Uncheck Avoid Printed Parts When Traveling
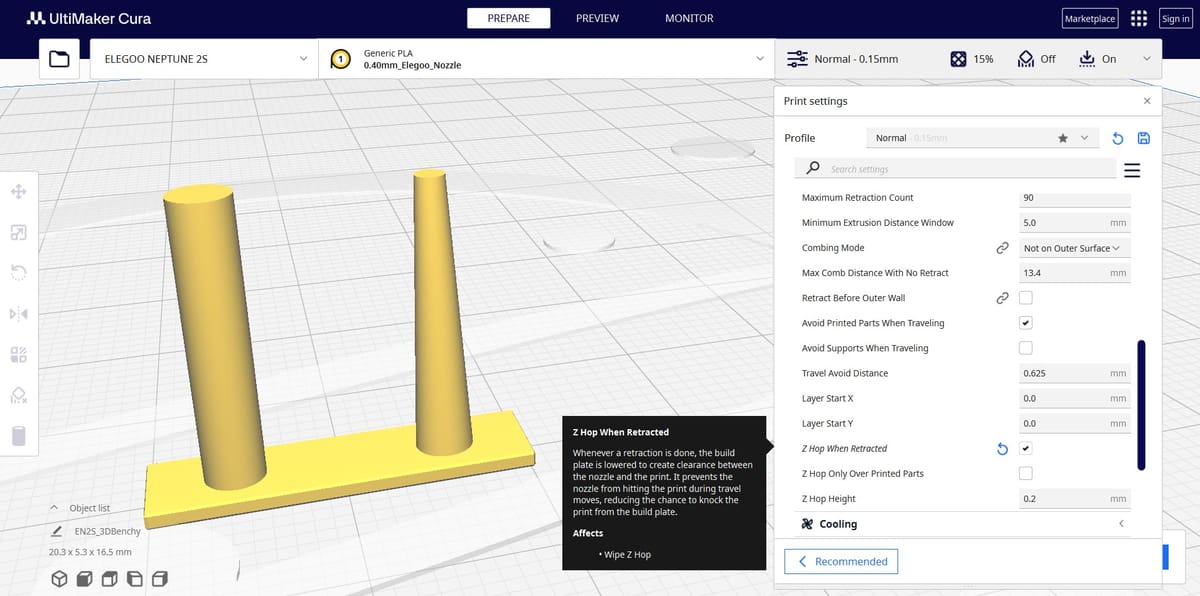 1025,323
